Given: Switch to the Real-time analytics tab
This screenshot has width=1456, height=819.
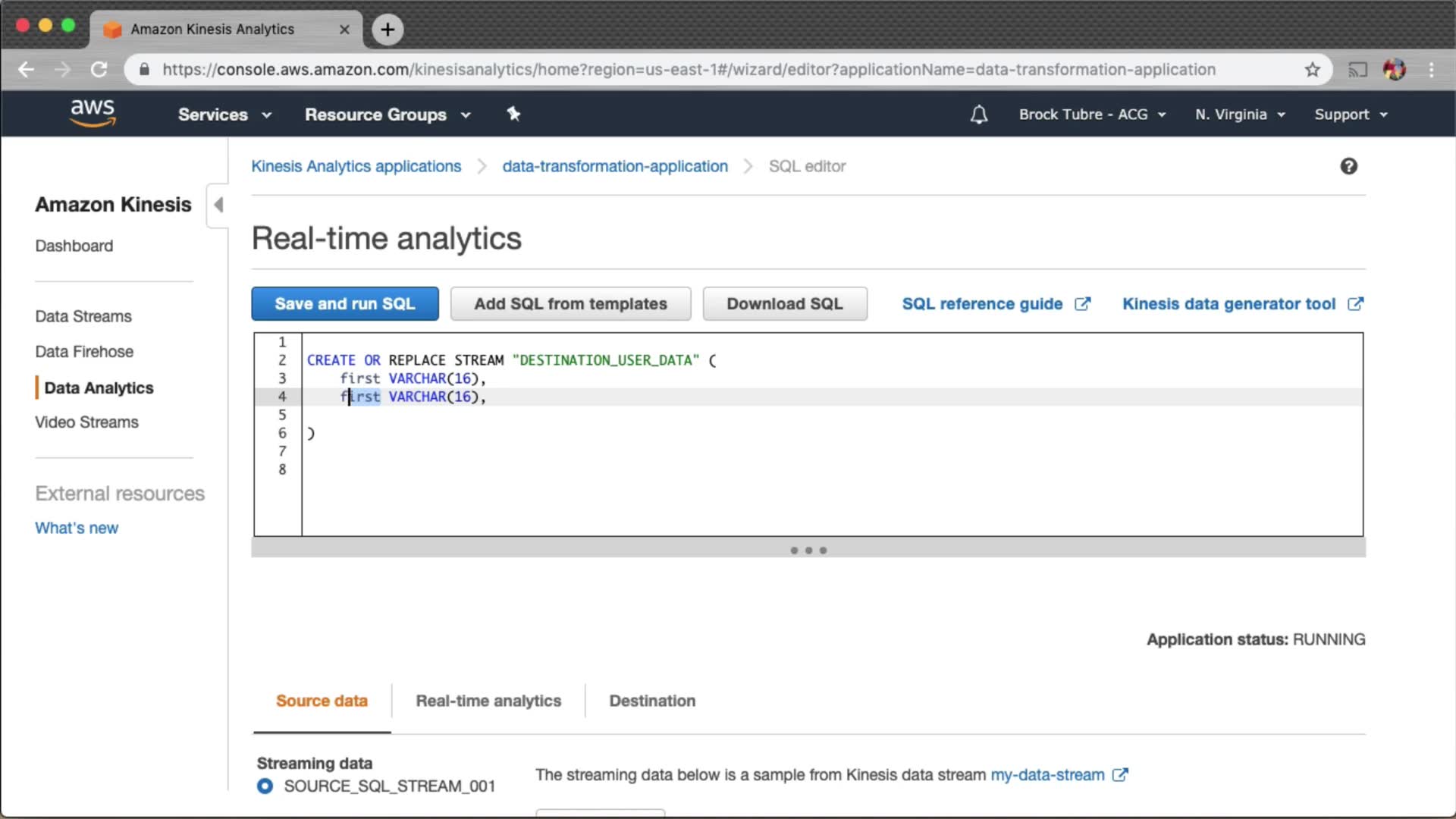Looking at the screenshot, I should pyautogui.click(x=488, y=701).
